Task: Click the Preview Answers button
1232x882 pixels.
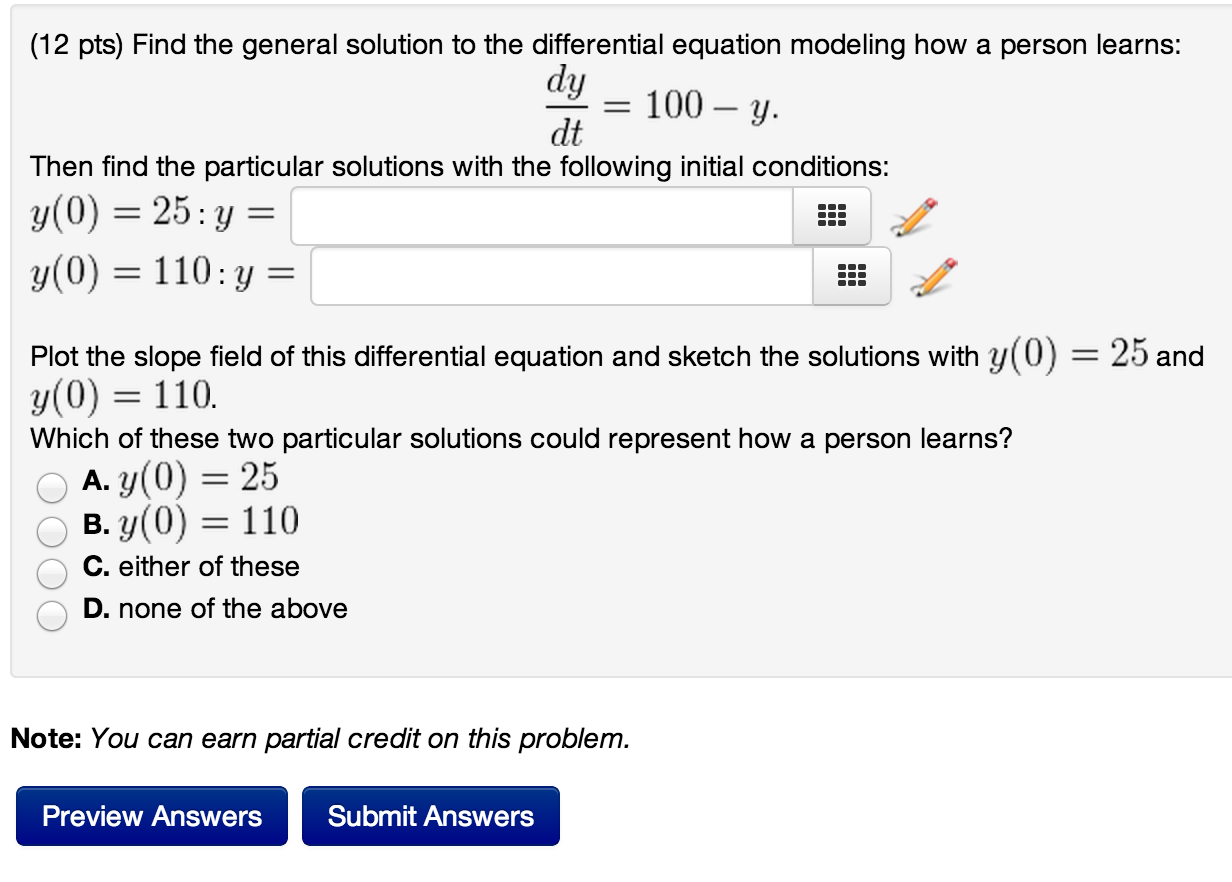Action: click(151, 816)
